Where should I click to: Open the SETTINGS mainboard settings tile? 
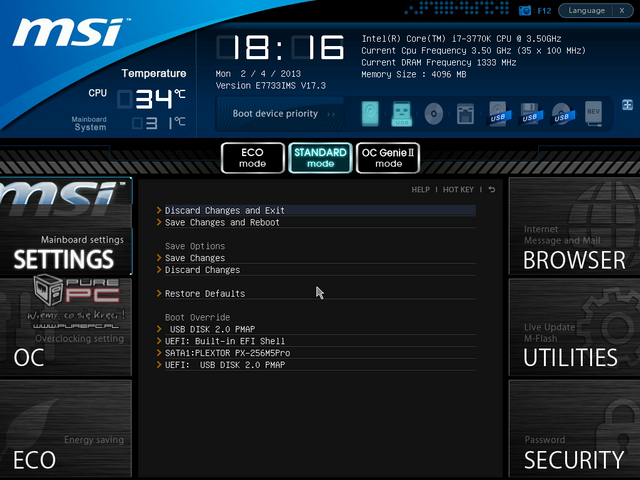click(x=66, y=227)
